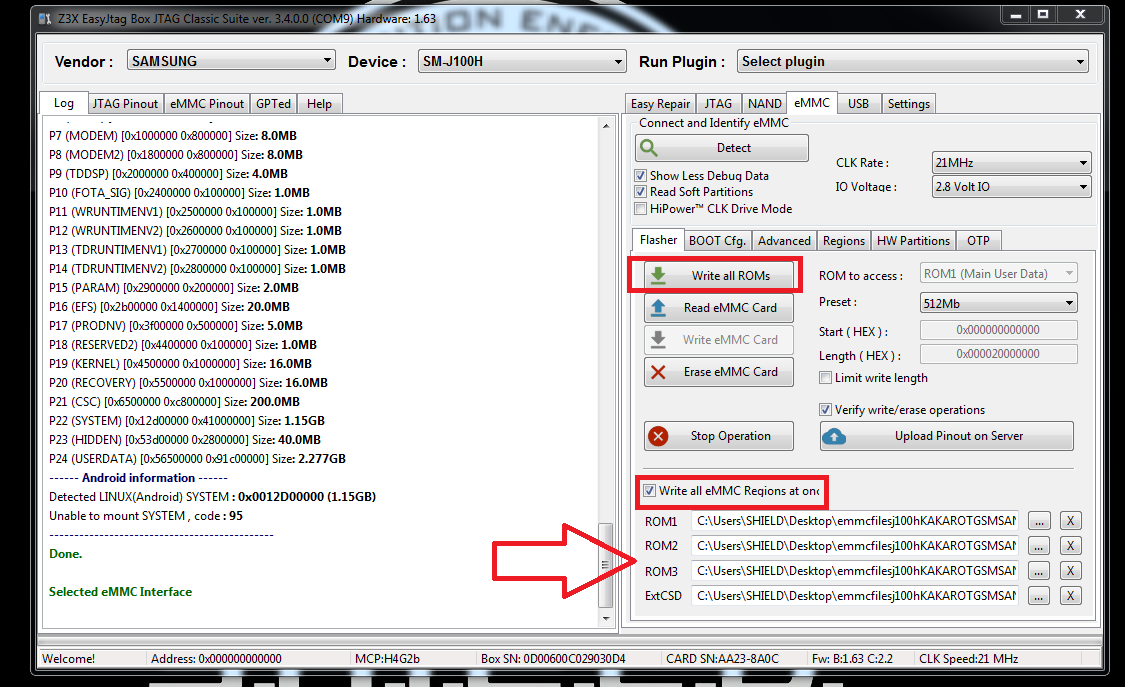Click Erase eMMC Card button

tap(719, 371)
